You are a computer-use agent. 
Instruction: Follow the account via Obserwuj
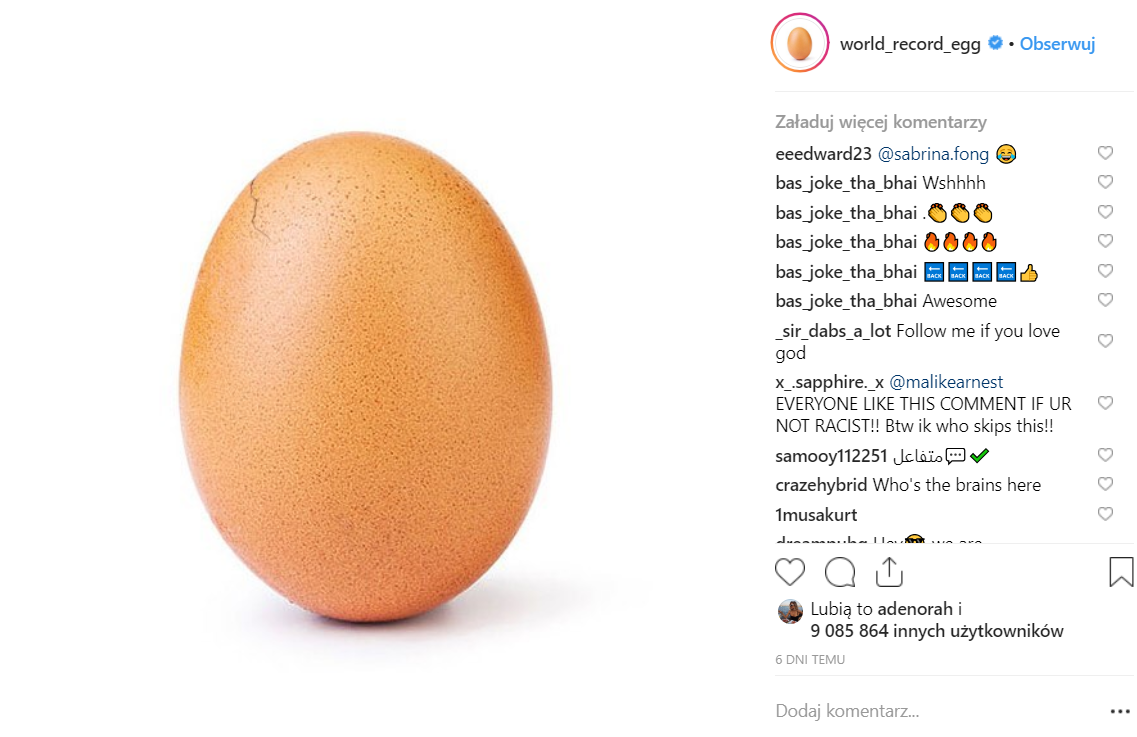tap(1057, 44)
